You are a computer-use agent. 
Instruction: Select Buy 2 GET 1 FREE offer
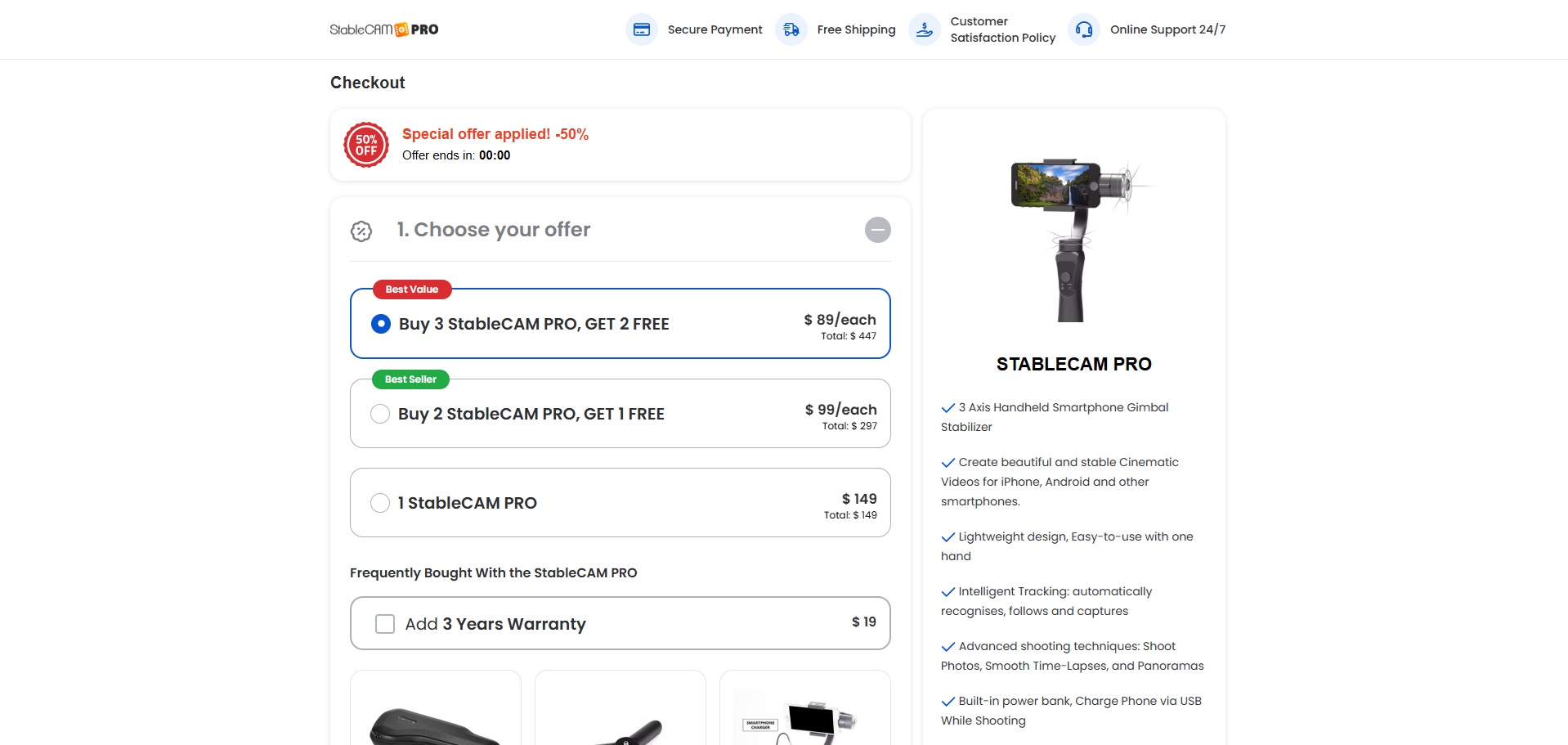(380, 414)
